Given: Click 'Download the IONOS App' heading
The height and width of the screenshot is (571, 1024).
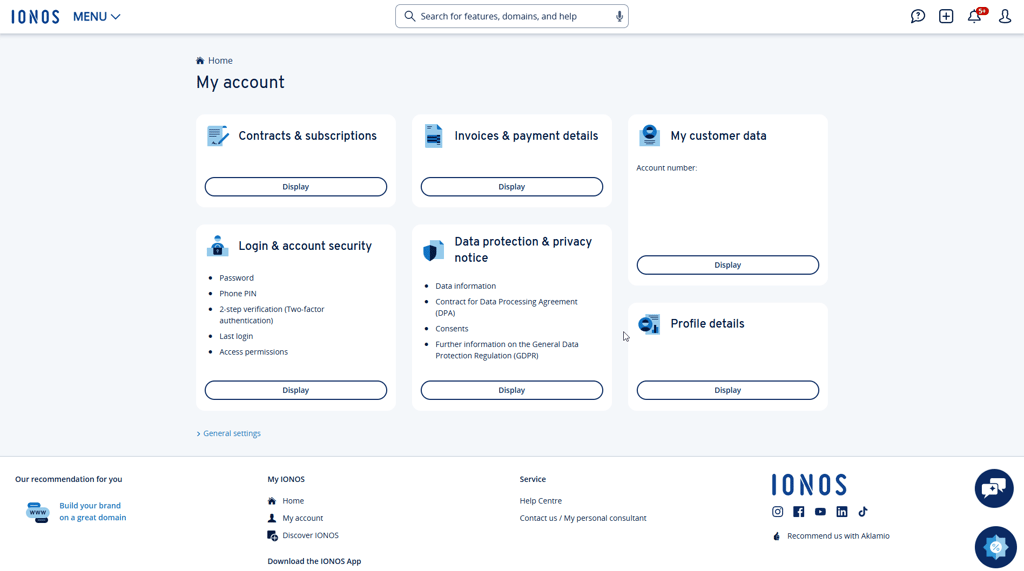Looking at the screenshot, I should click(314, 561).
